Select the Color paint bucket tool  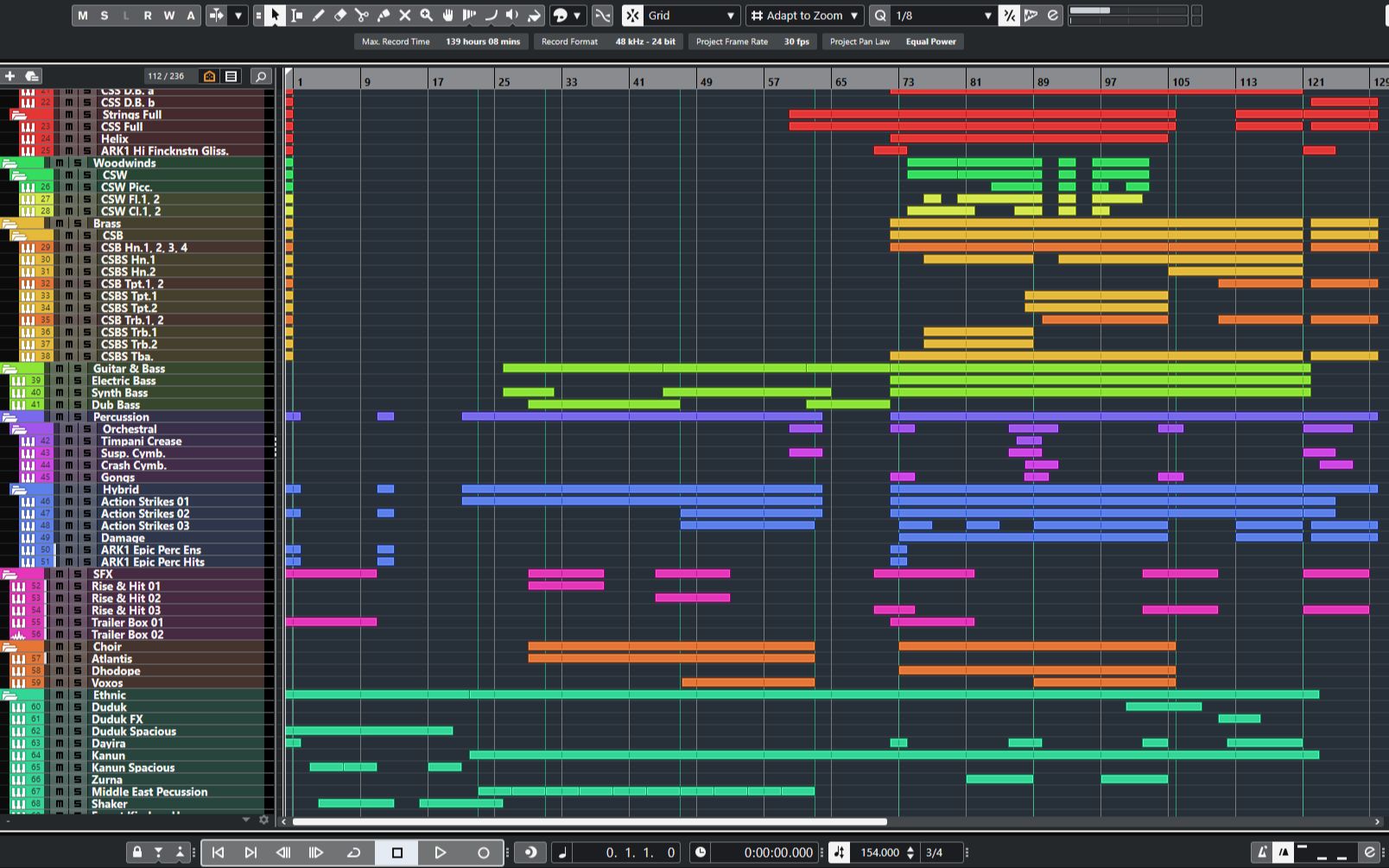coord(535,16)
